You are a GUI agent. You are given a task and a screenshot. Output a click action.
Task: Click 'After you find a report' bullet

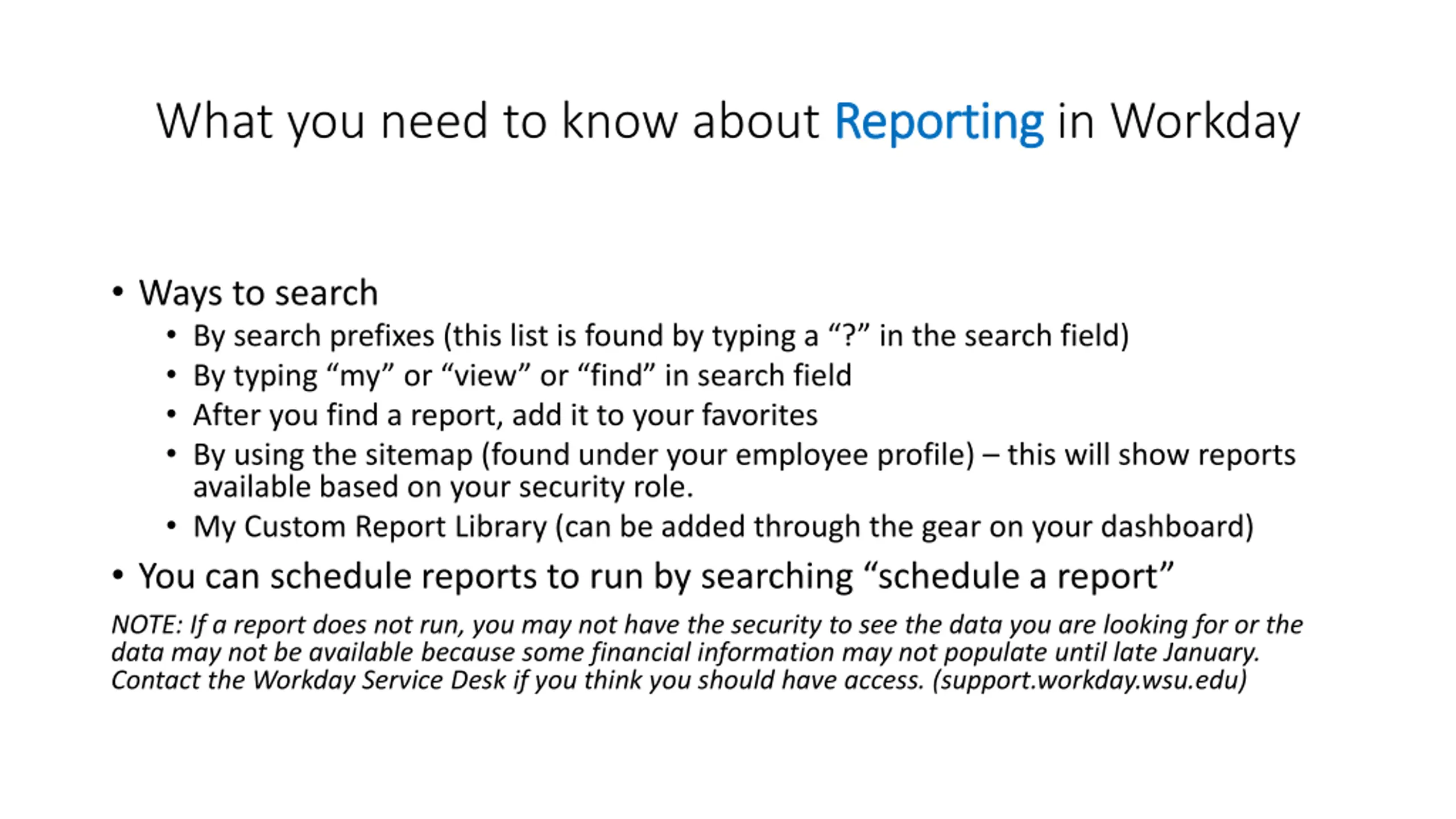(x=505, y=415)
